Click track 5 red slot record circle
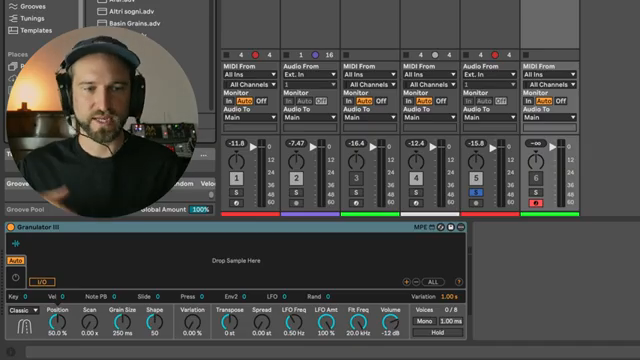Viewport: 640px width, 360px height. click(495, 55)
